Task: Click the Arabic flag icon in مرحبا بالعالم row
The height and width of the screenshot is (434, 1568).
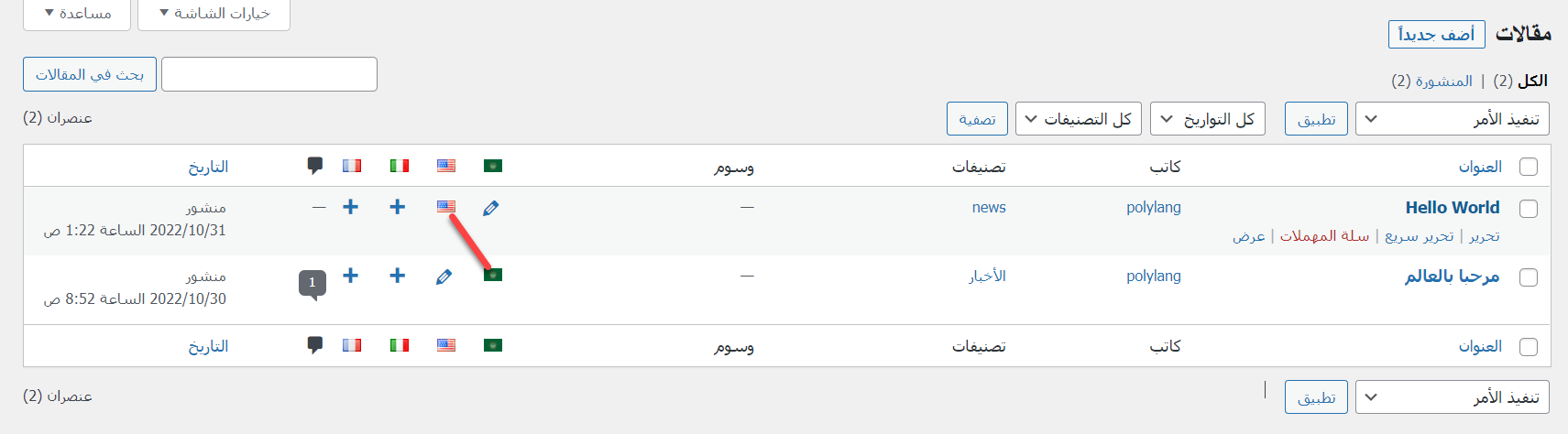Action: (x=493, y=275)
